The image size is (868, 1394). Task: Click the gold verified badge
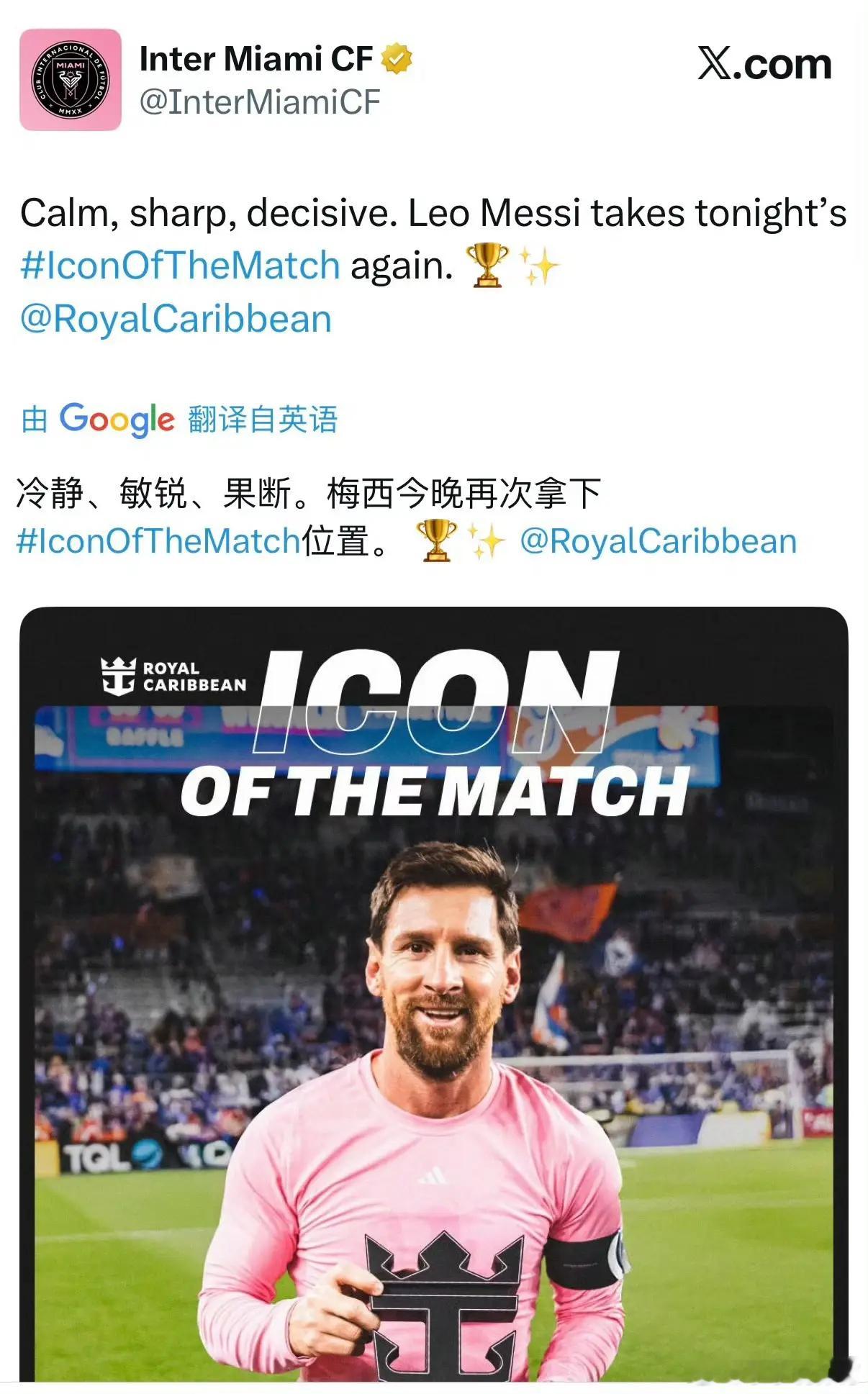point(396,59)
